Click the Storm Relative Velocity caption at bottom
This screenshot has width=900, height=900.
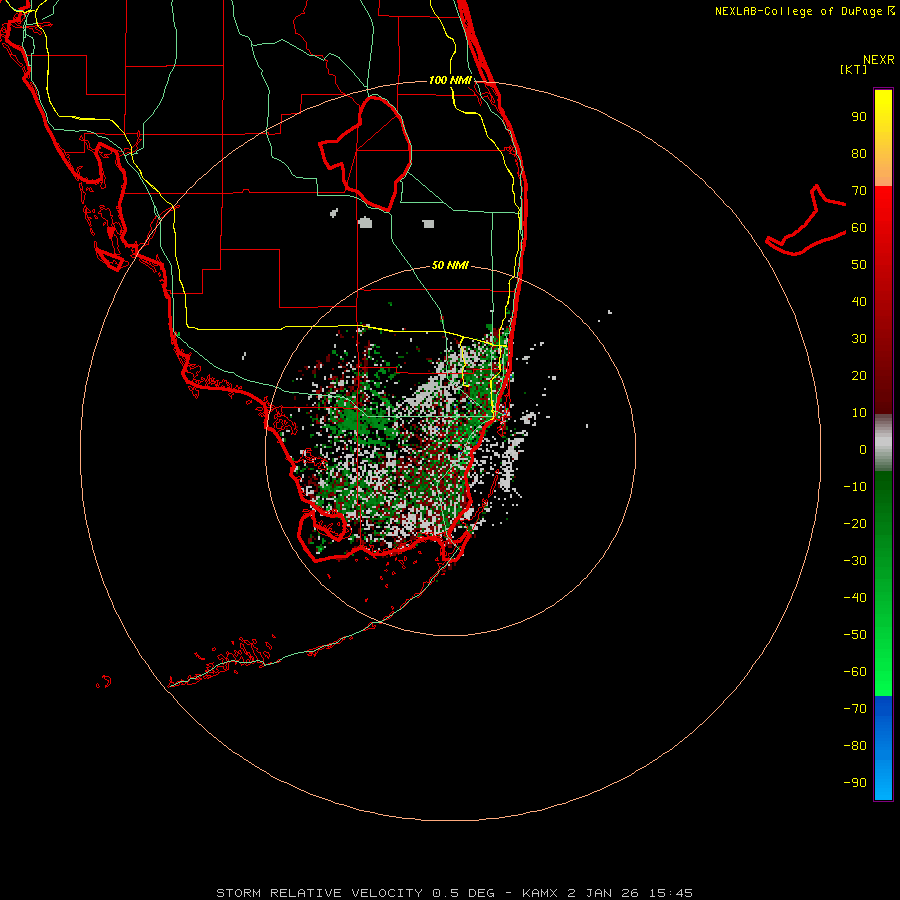click(x=455, y=893)
